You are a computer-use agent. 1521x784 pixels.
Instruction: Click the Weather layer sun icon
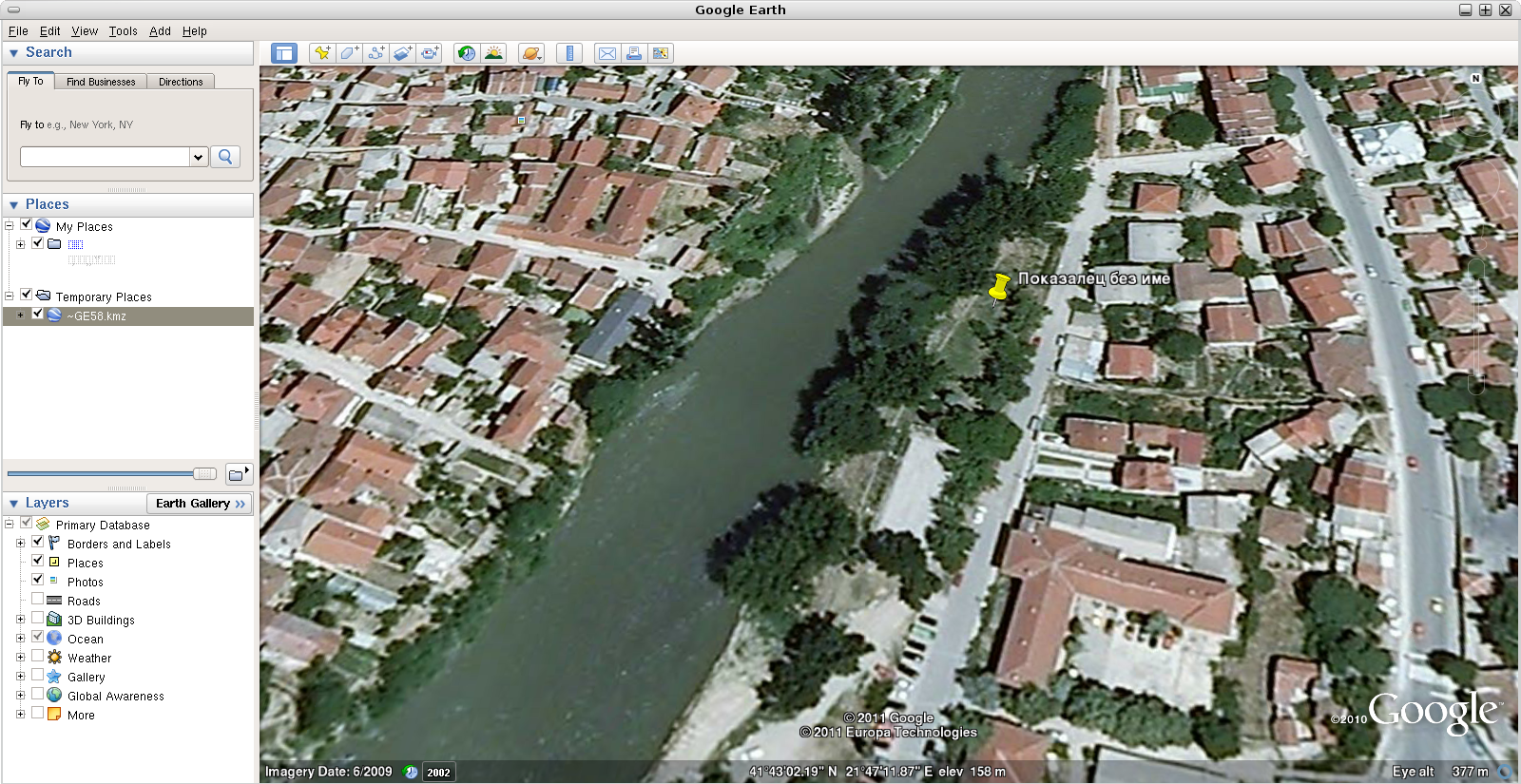pyautogui.click(x=54, y=658)
